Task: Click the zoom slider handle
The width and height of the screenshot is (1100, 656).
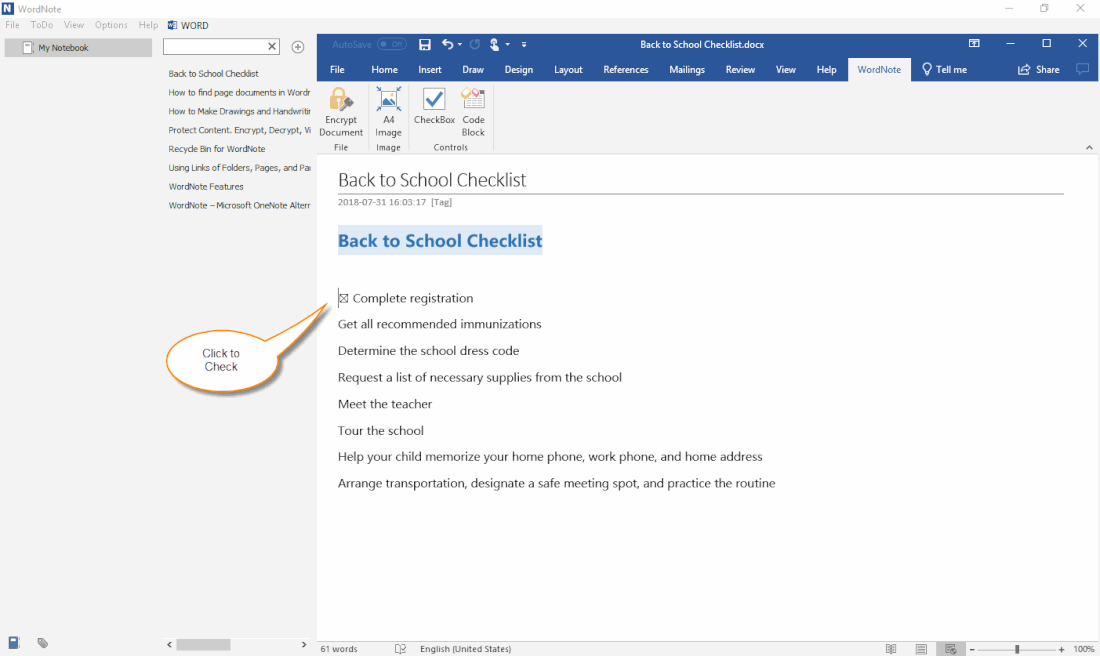Action: [1017, 649]
